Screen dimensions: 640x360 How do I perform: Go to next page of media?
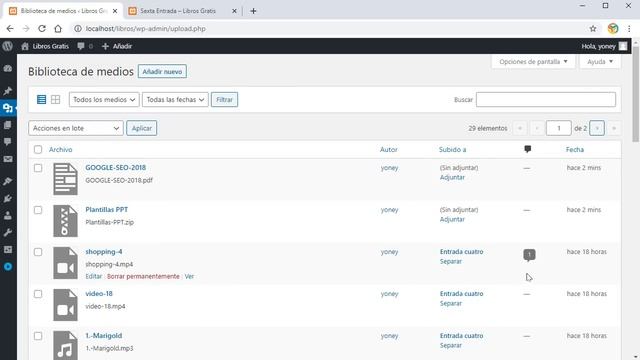tap(597, 128)
